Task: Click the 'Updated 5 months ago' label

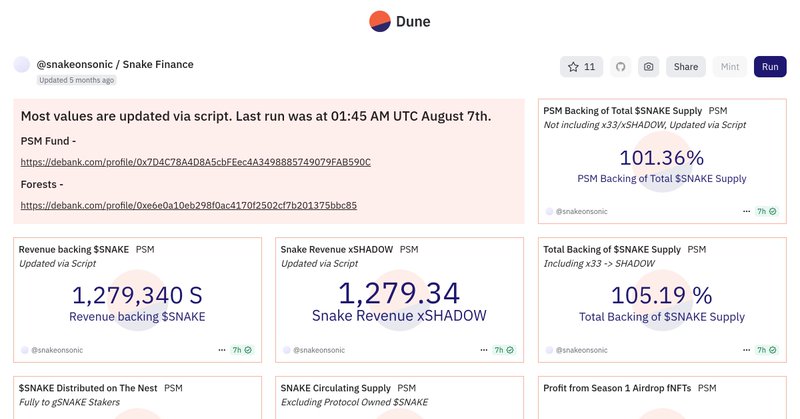Action: coord(77,80)
